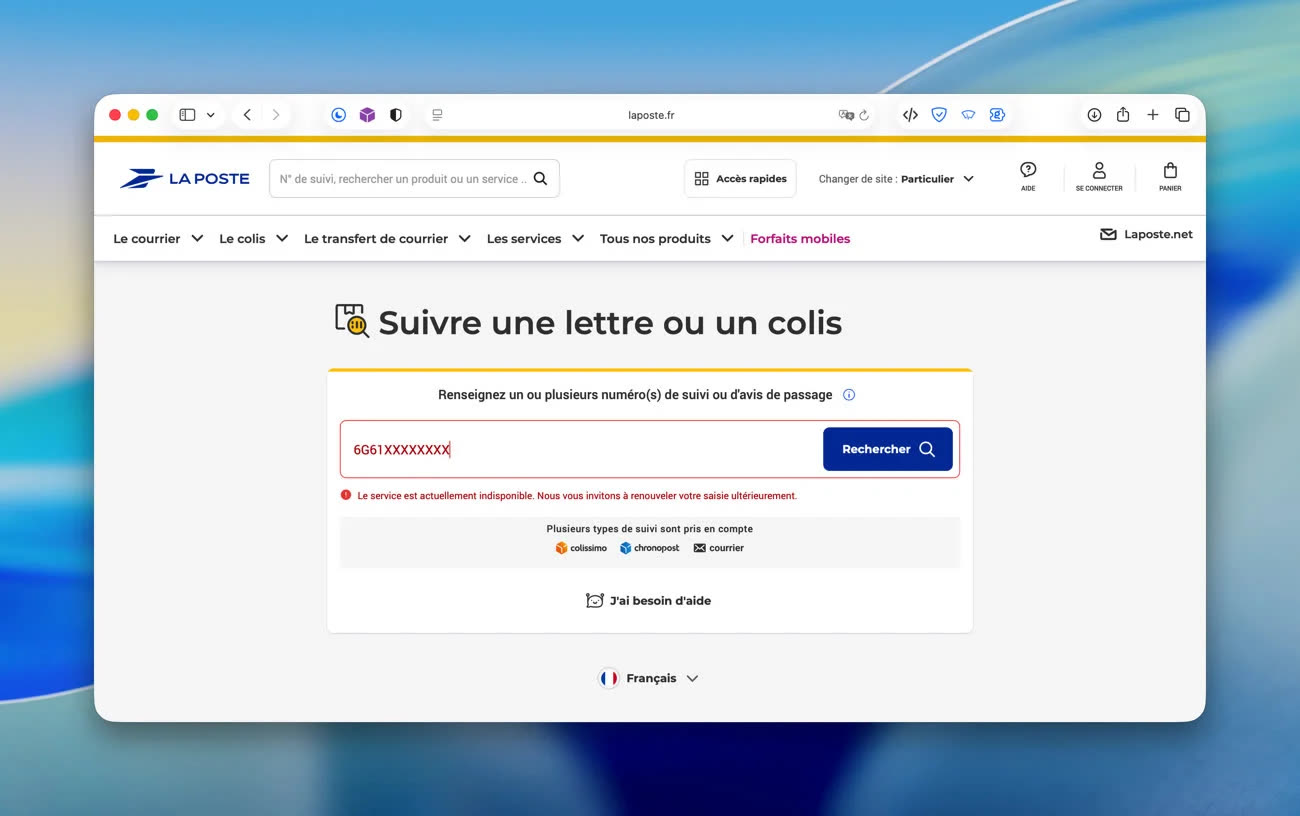1300x816 pixels.
Task: Click the tracking number input field
Action: 580,450
